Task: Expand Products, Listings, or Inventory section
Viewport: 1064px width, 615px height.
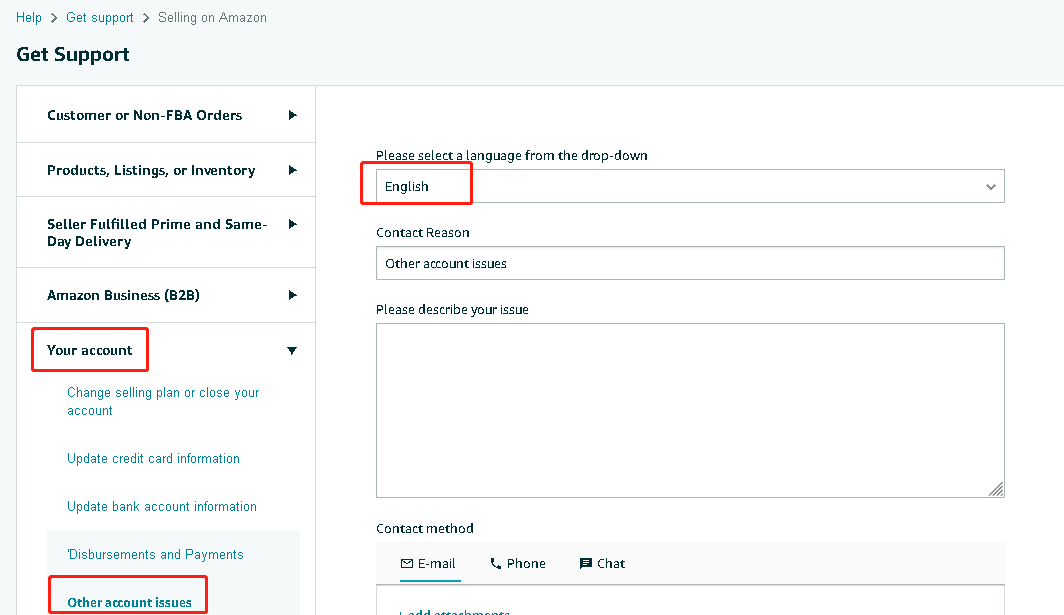Action: point(166,170)
